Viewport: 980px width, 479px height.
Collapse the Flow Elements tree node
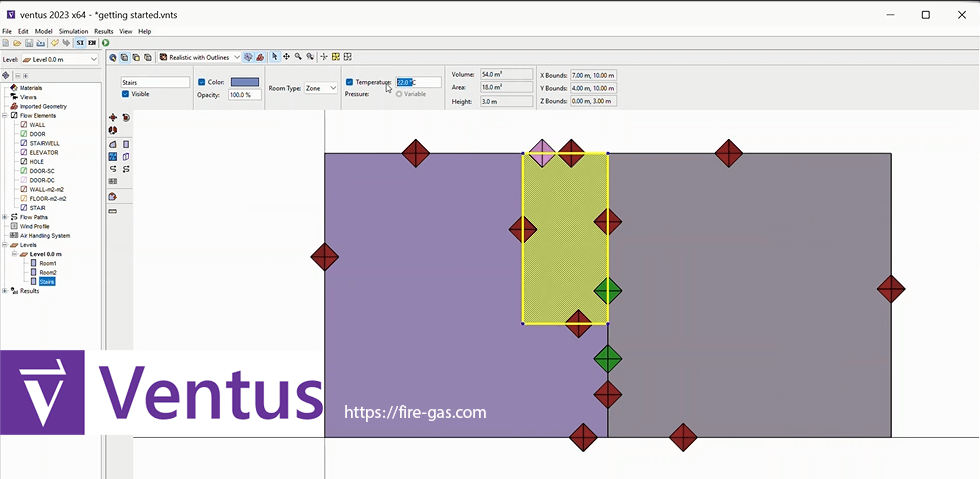(5, 116)
